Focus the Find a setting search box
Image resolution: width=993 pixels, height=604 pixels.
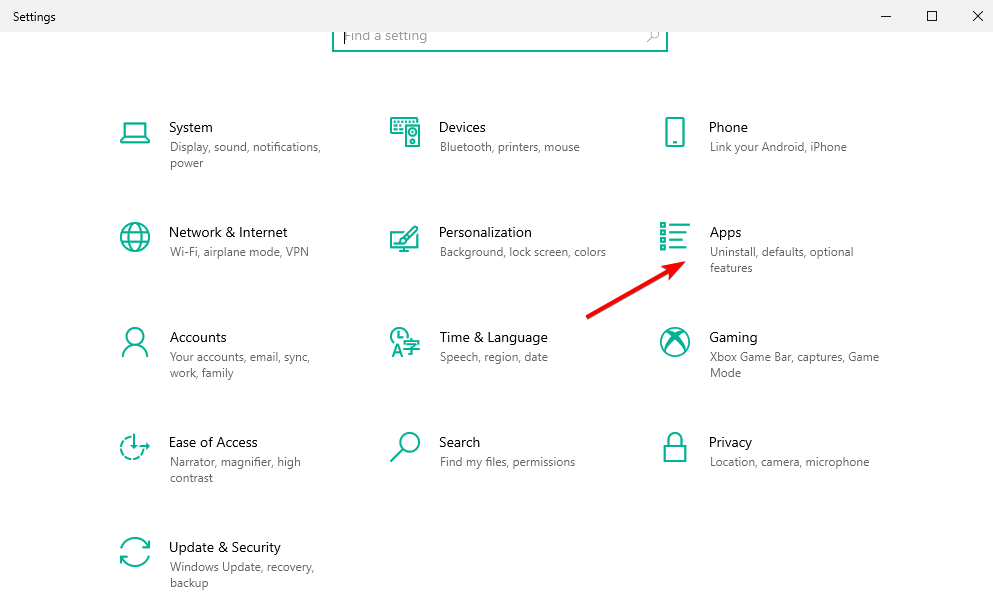500,40
